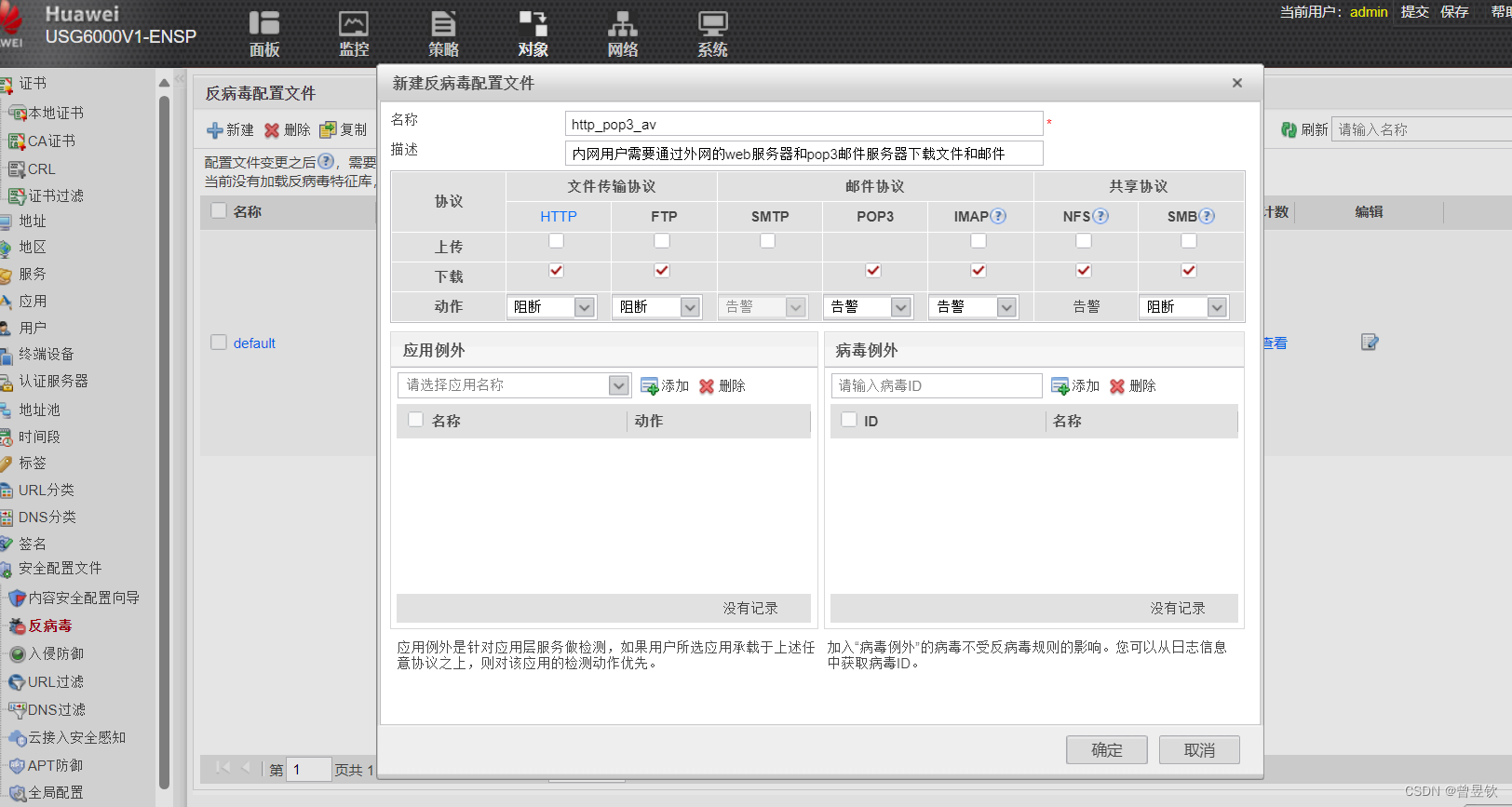This screenshot has width=1512, height=807.
Task: Open APT防御 in the sidebar
Action: pos(55,765)
